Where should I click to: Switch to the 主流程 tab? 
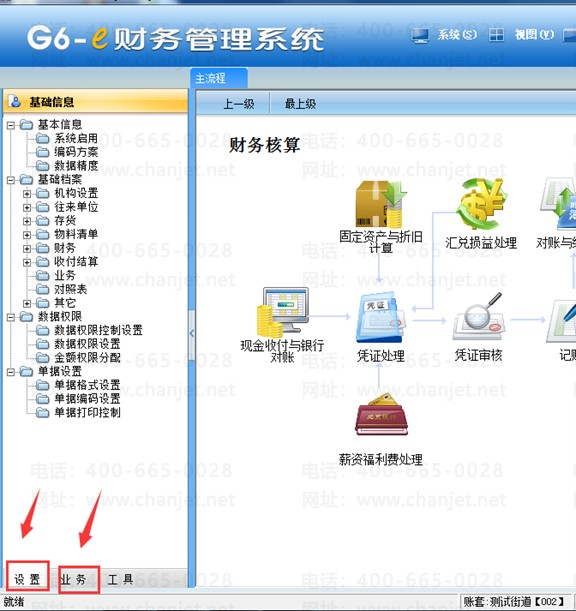(x=219, y=78)
